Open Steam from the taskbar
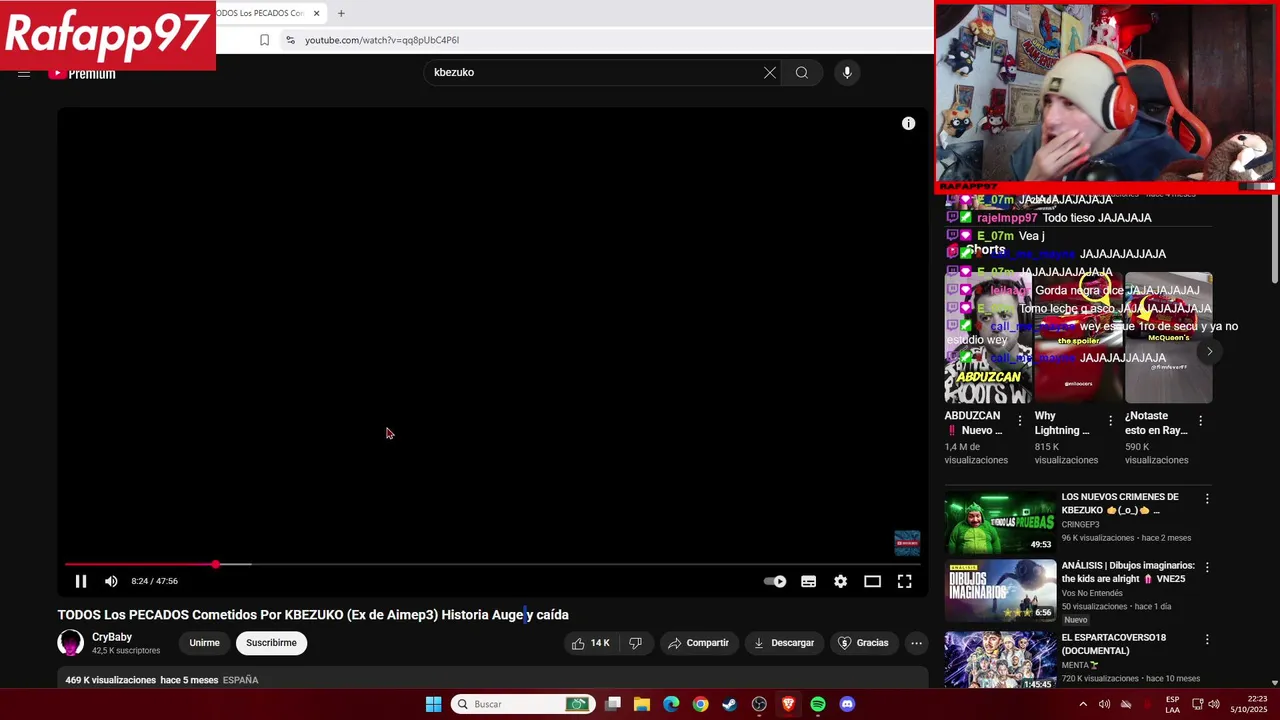The image size is (1280, 720). coord(730,704)
